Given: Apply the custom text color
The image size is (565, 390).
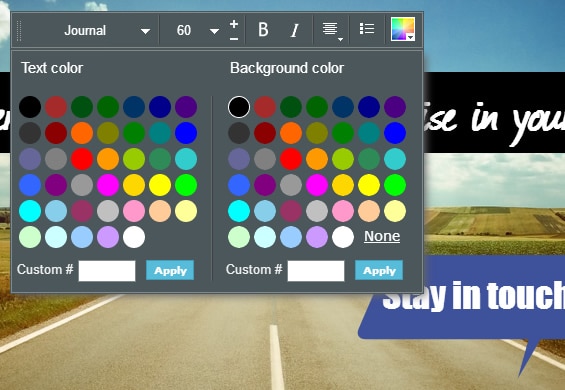Looking at the screenshot, I should click(170, 270).
